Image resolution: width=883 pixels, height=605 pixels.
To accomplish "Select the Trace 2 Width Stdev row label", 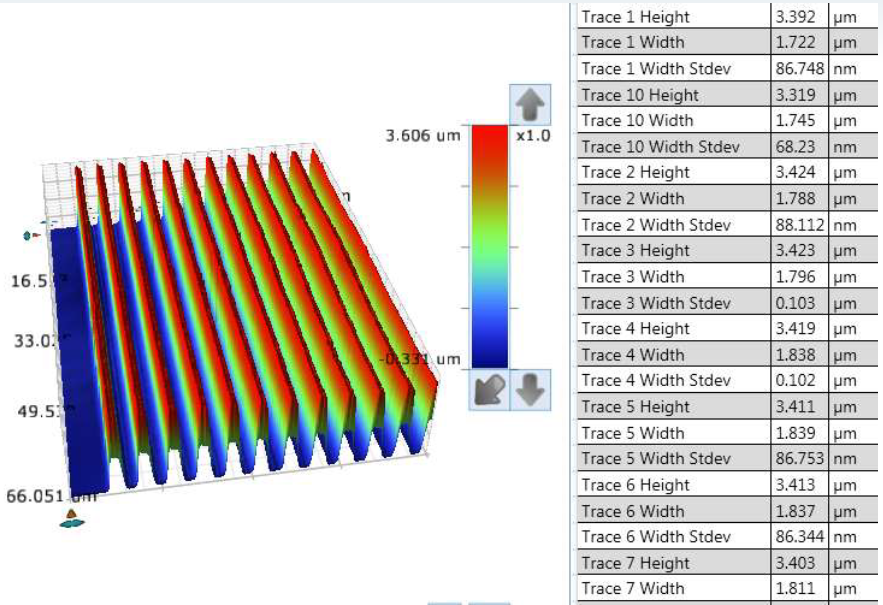I will (x=656, y=225).
